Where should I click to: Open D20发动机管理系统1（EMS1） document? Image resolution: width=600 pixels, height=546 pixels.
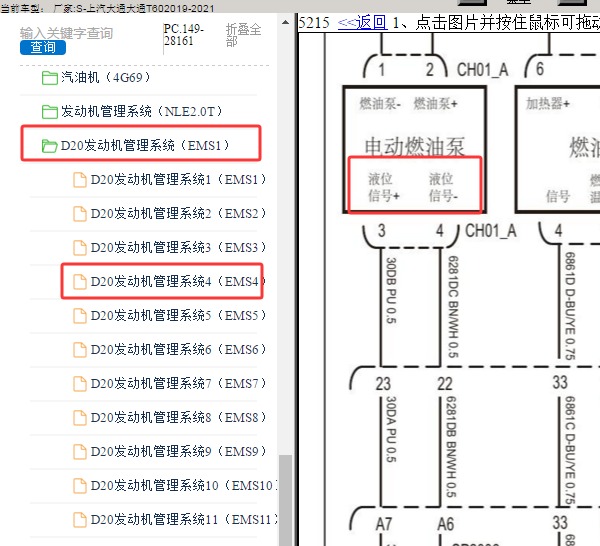click(x=178, y=179)
